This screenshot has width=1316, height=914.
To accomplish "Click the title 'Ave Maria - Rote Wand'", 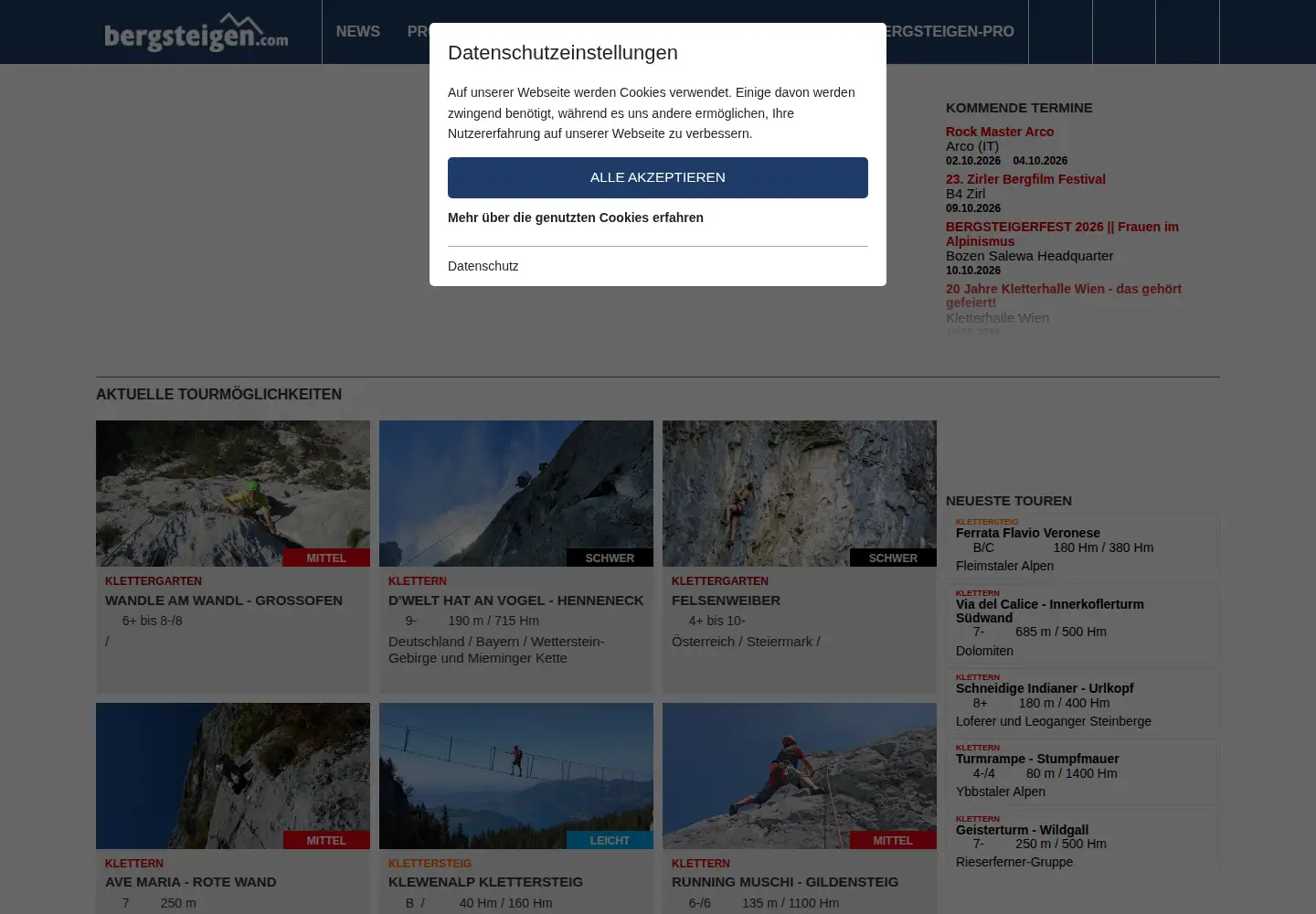I will (190, 882).
